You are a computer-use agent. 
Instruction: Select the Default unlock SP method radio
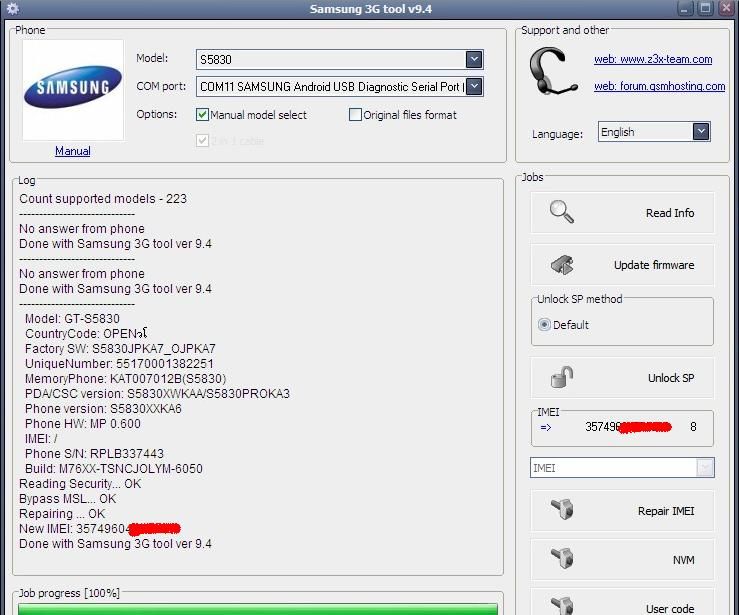(x=544, y=325)
